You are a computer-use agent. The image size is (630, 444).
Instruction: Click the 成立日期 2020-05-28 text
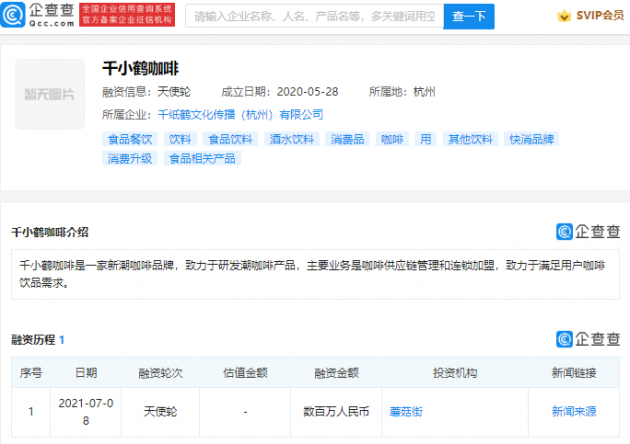pos(280,92)
